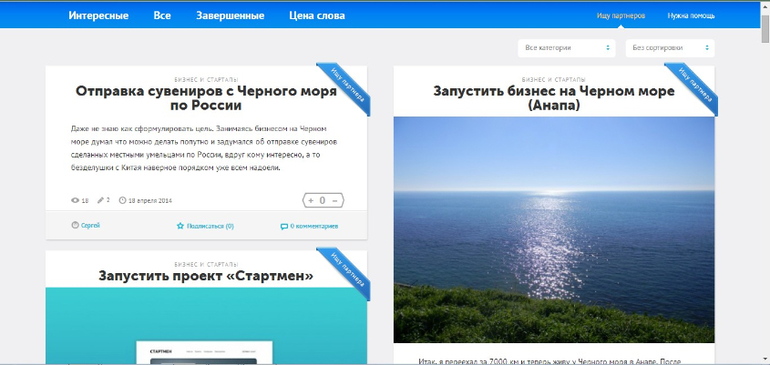Click Бизнес и стартапы category on Анапа card

[x=554, y=79]
